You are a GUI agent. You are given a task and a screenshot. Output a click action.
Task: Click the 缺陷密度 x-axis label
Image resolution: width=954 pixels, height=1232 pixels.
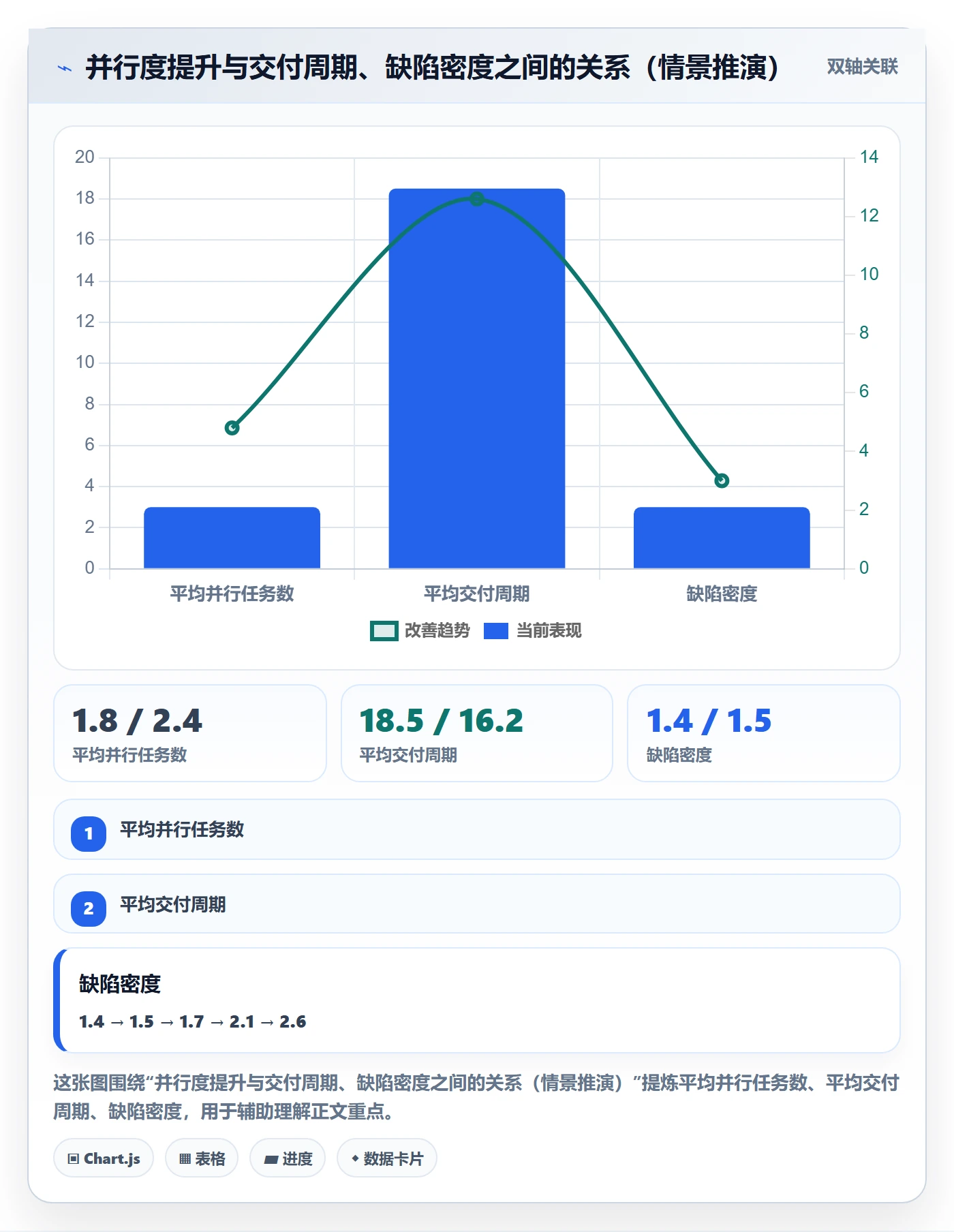tap(722, 594)
